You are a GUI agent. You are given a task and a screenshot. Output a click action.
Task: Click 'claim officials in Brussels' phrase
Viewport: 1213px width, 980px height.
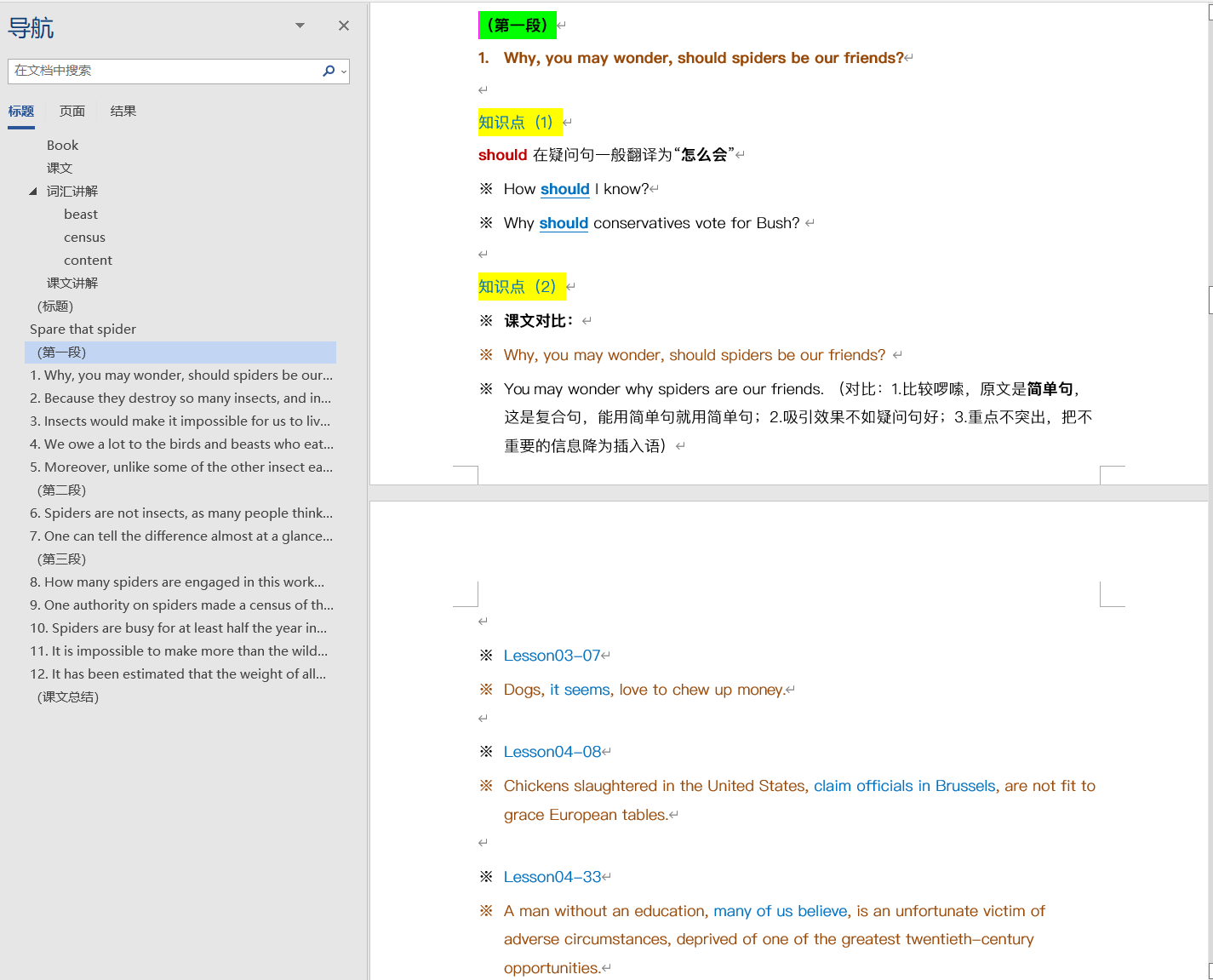point(905,786)
